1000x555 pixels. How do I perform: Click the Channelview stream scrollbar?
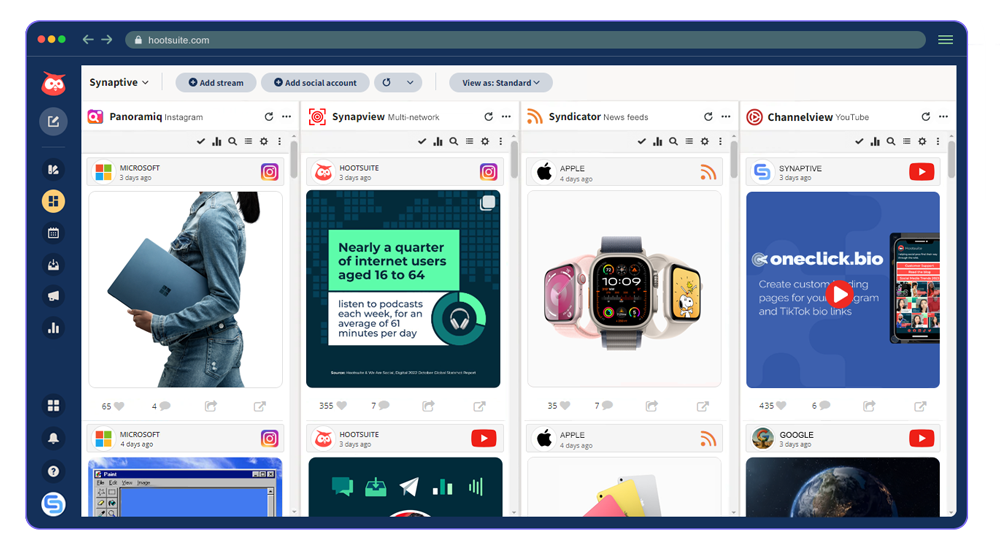click(x=952, y=159)
